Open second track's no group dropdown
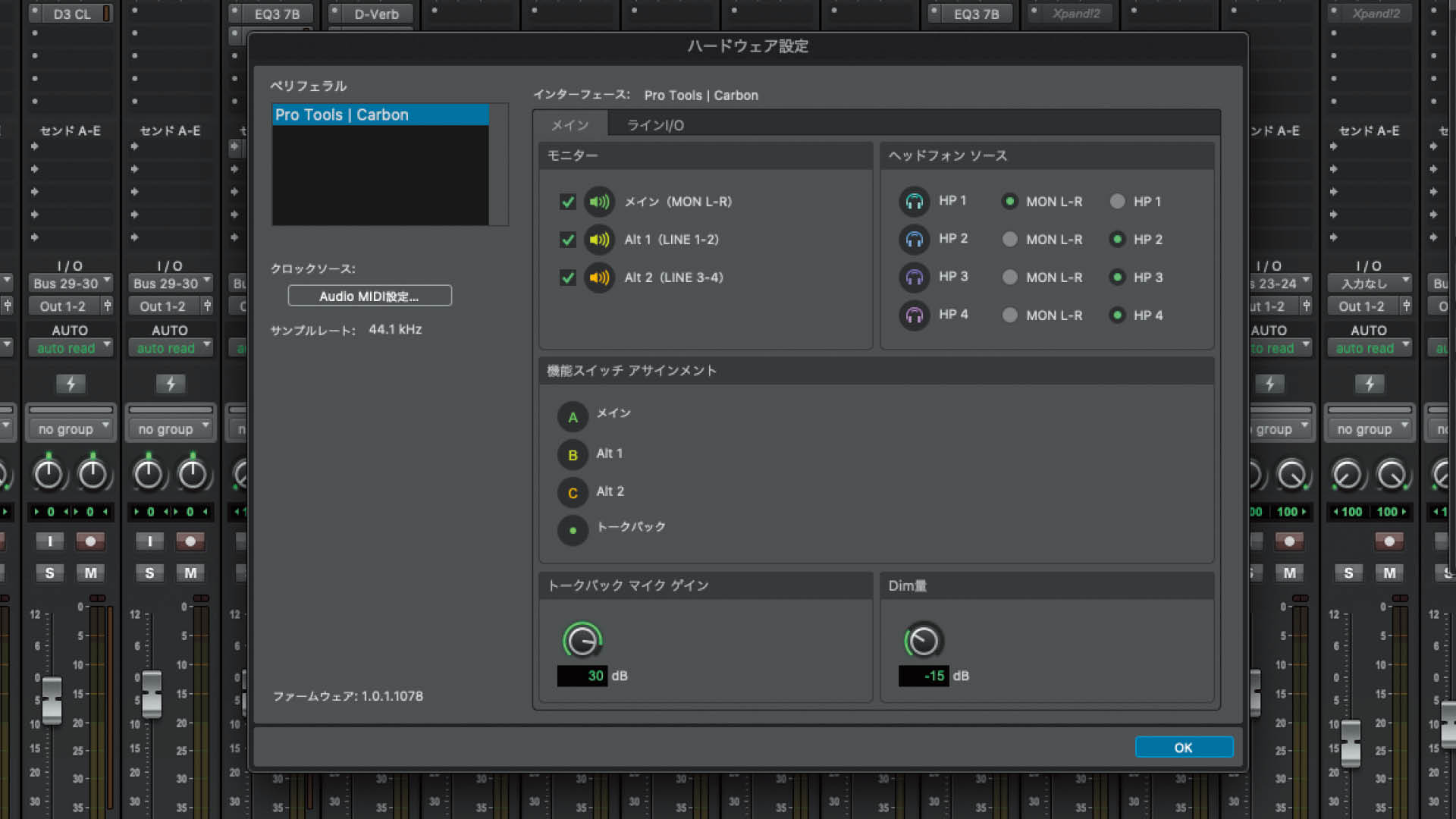Image resolution: width=1456 pixels, height=819 pixels. tap(171, 429)
